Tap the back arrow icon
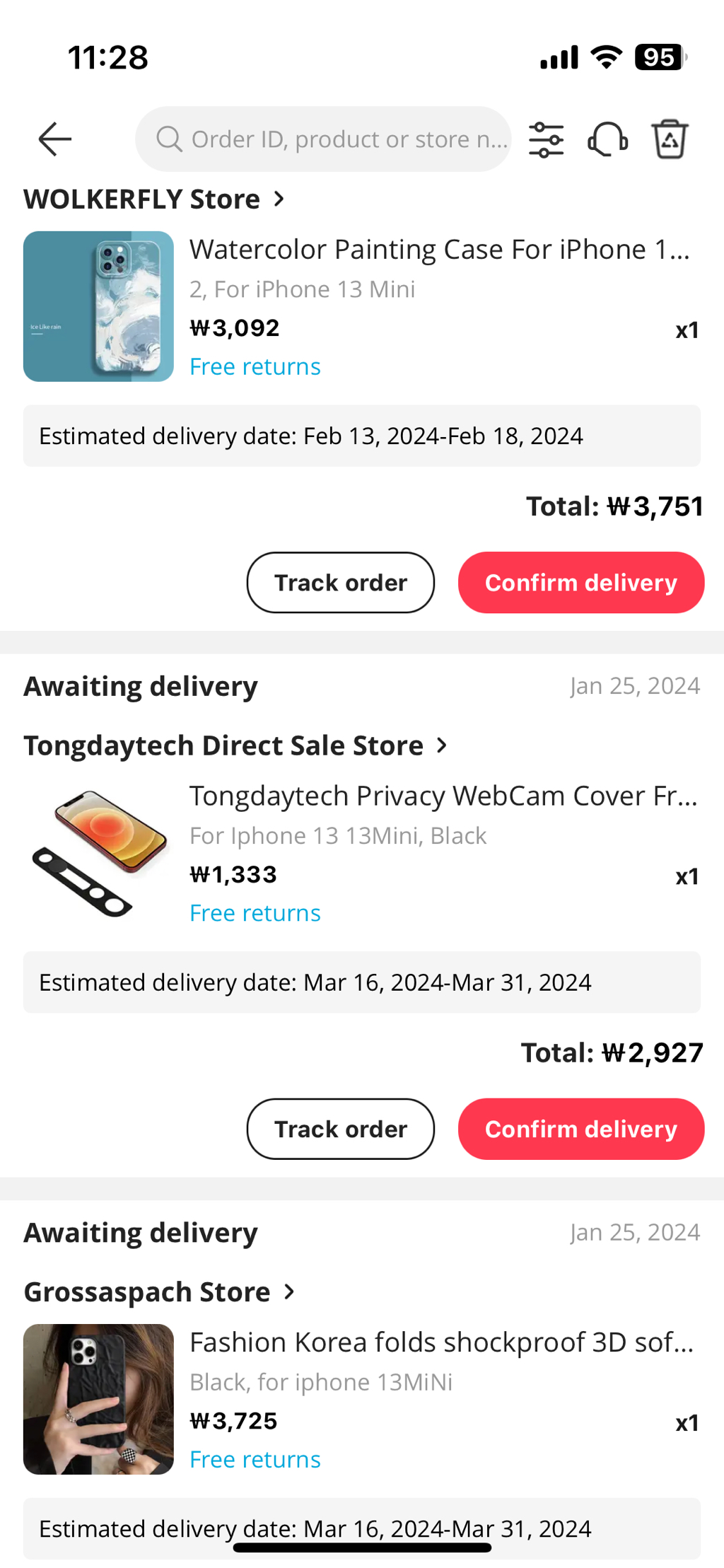 coord(55,139)
